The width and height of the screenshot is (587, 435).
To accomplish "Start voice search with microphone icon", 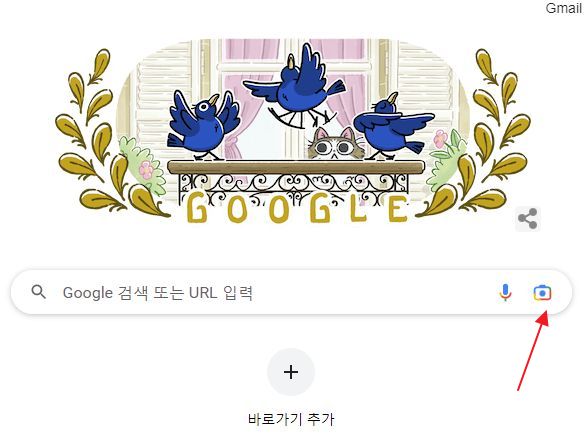I will [x=505, y=292].
